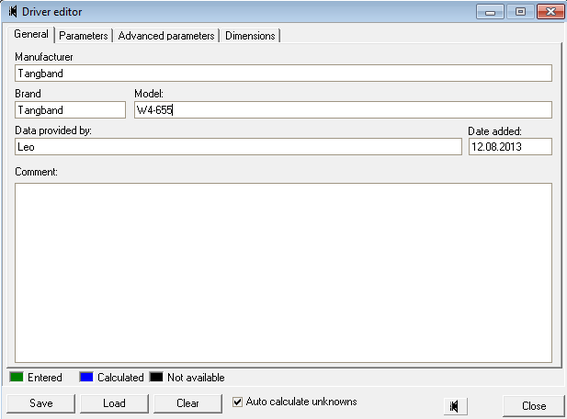Screen dimensions: 567x419
Task: Open the Parameters tab
Action: (x=83, y=36)
